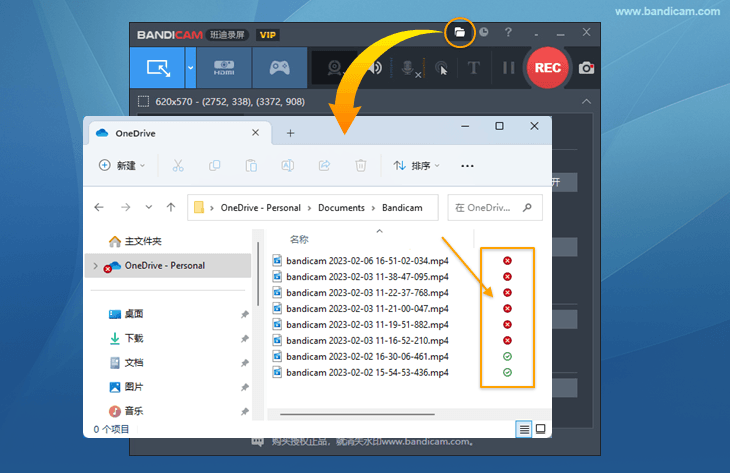The height and width of the screenshot is (473, 730).
Task: Toggle microphone recording in Bandicam
Action: click(x=408, y=68)
